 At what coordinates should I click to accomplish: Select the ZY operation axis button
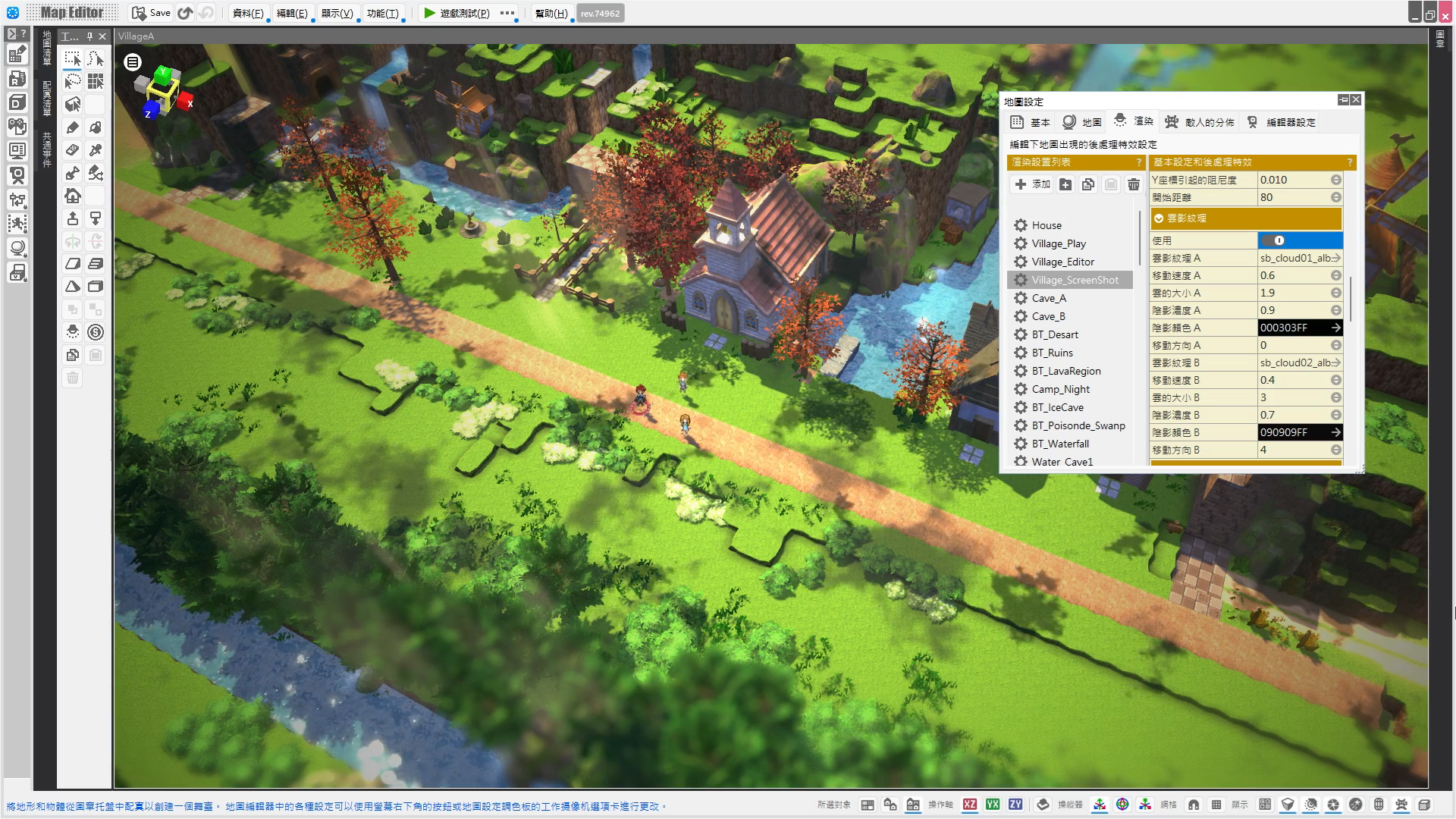1015,805
